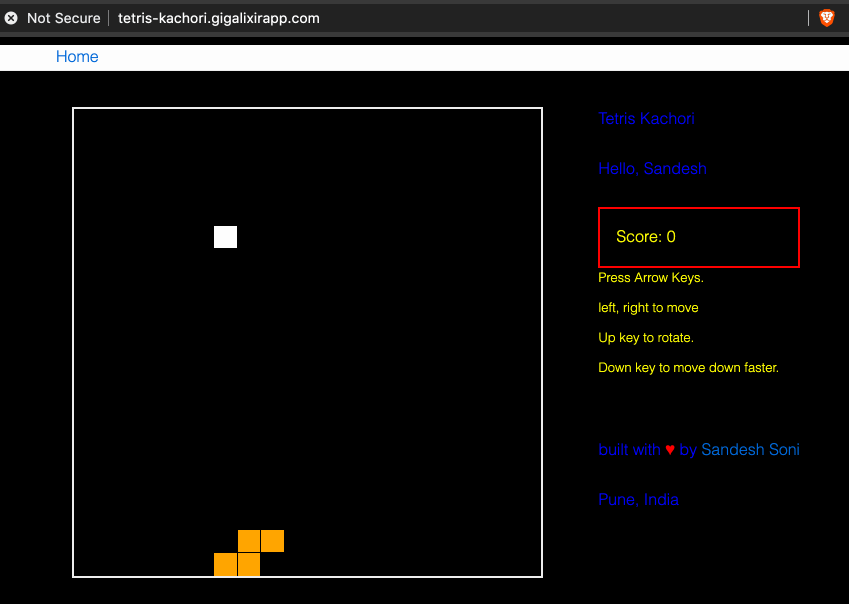Click the "Pune, India" location text
The width and height of the screenshot is (849, 604).
click(638, 500)
